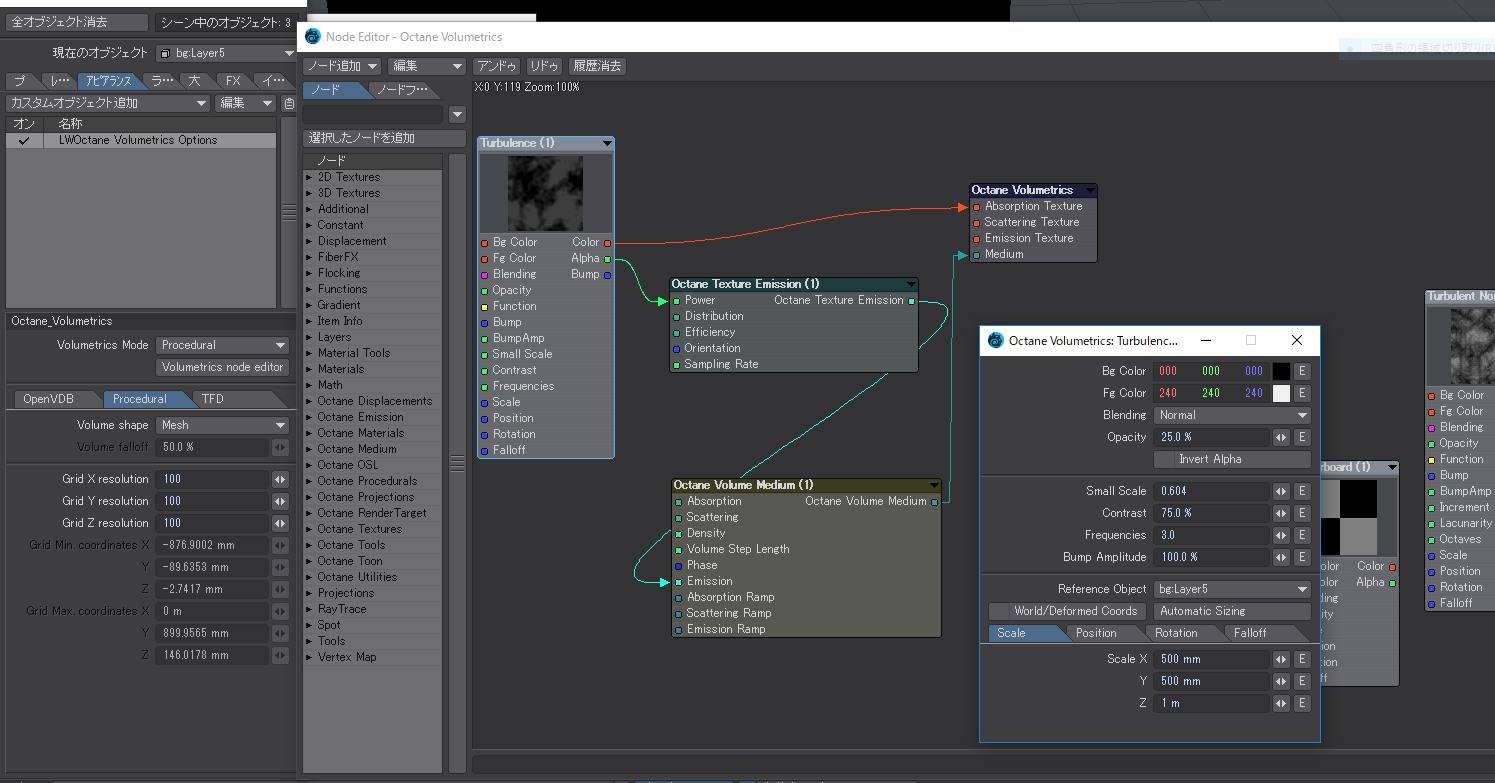Click the アンドゥ undo button
This screenshot has width=1495, height=783.
pyautogui.click(x=497, y=66)
